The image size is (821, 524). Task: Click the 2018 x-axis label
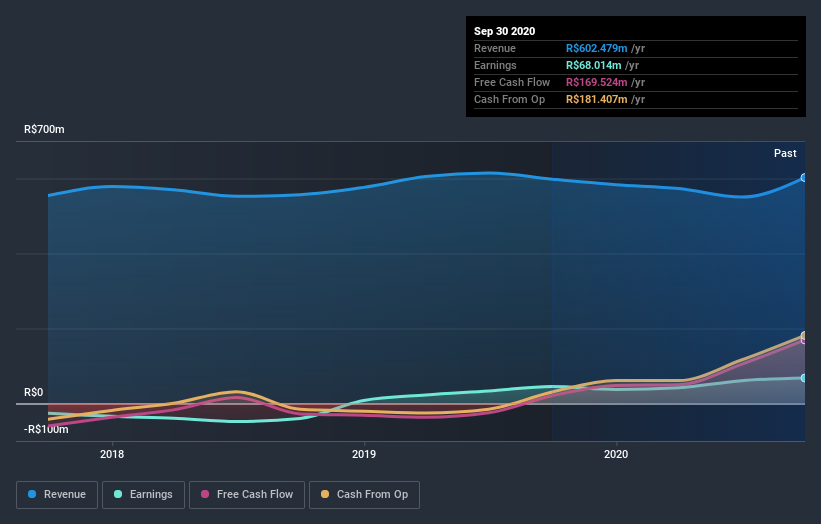point(112,454)
